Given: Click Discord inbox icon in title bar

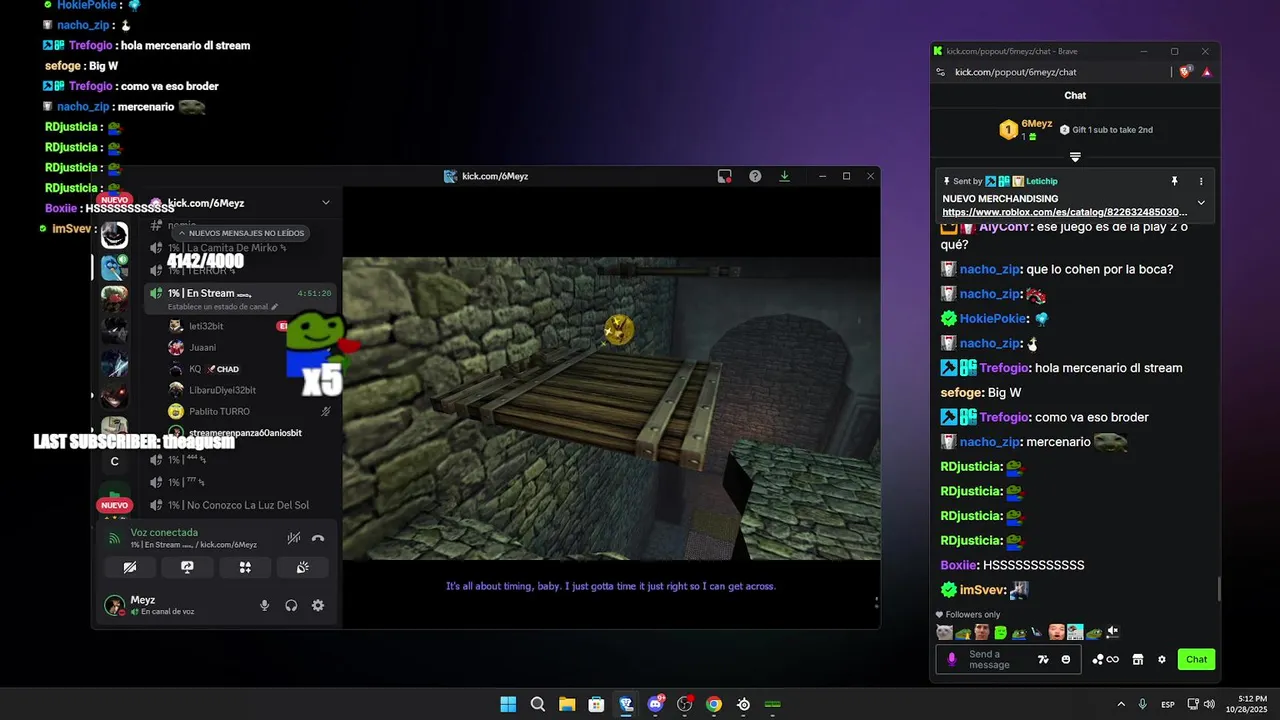Looking at the screenshot, I should coord(725,176).
